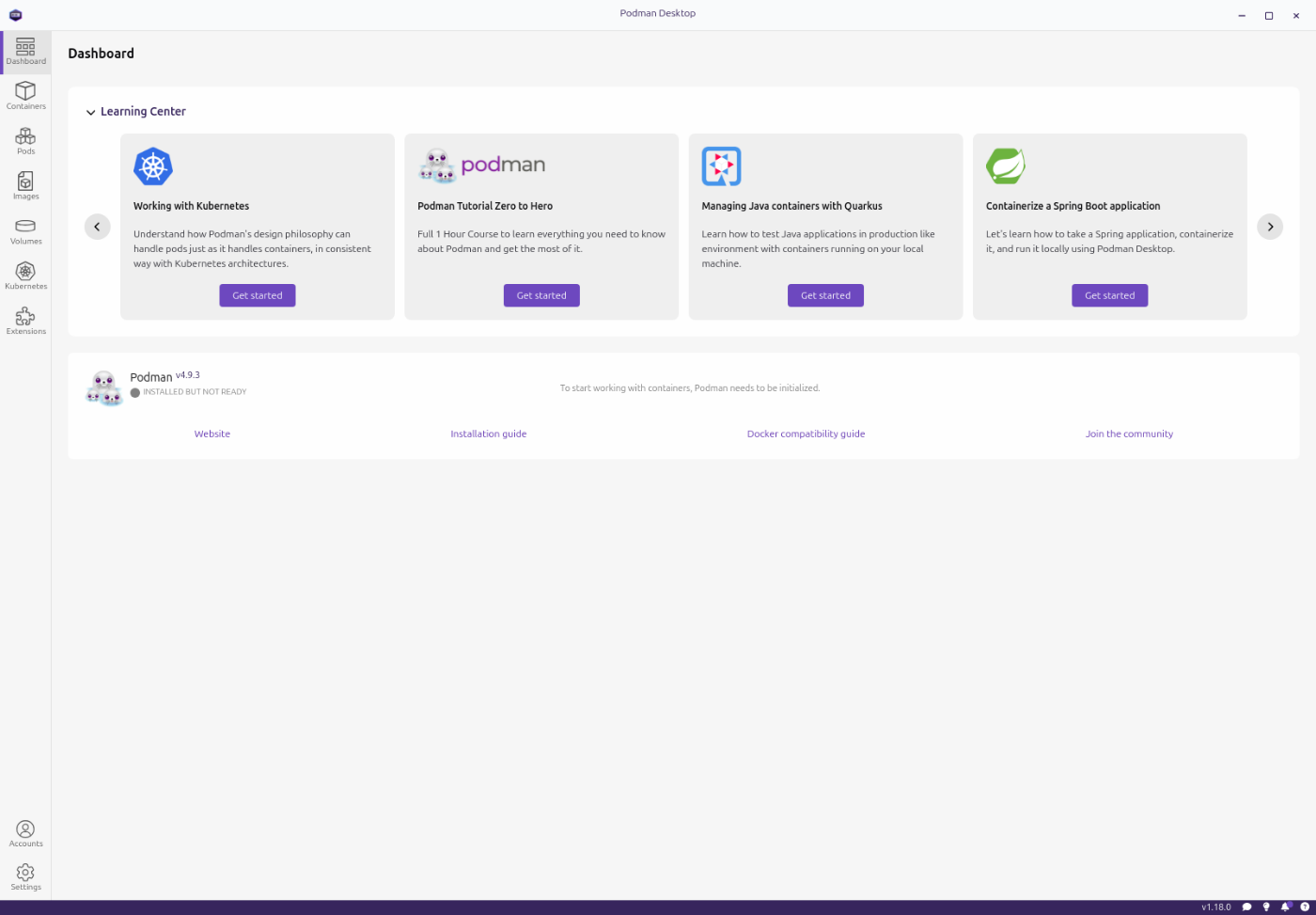1316x915 pixels.
Task: Go to Containers in the sidebar
Action: (x=25, y=96)
